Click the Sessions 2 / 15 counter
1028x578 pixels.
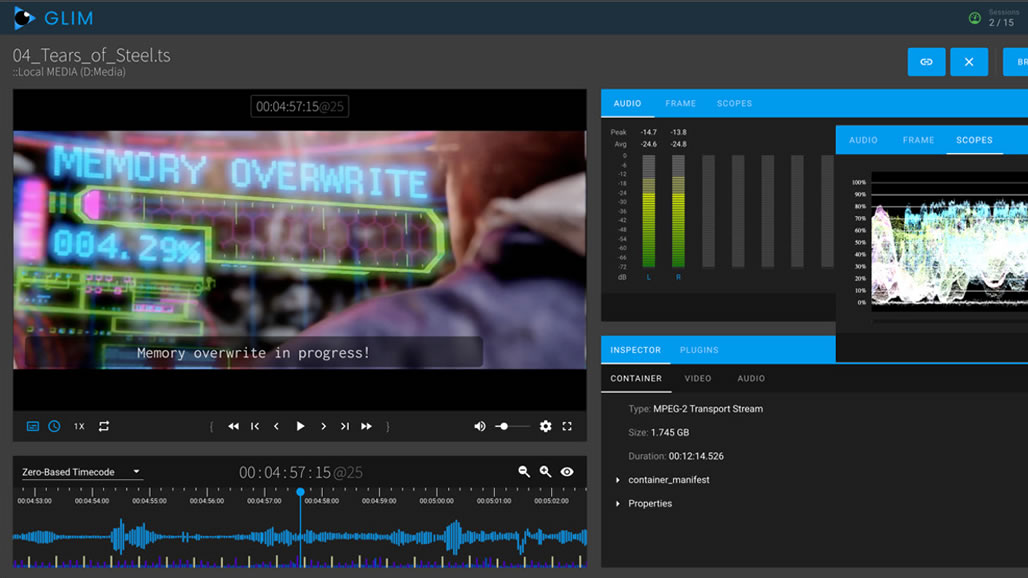pyautogui.click(x=1002, y=22)
